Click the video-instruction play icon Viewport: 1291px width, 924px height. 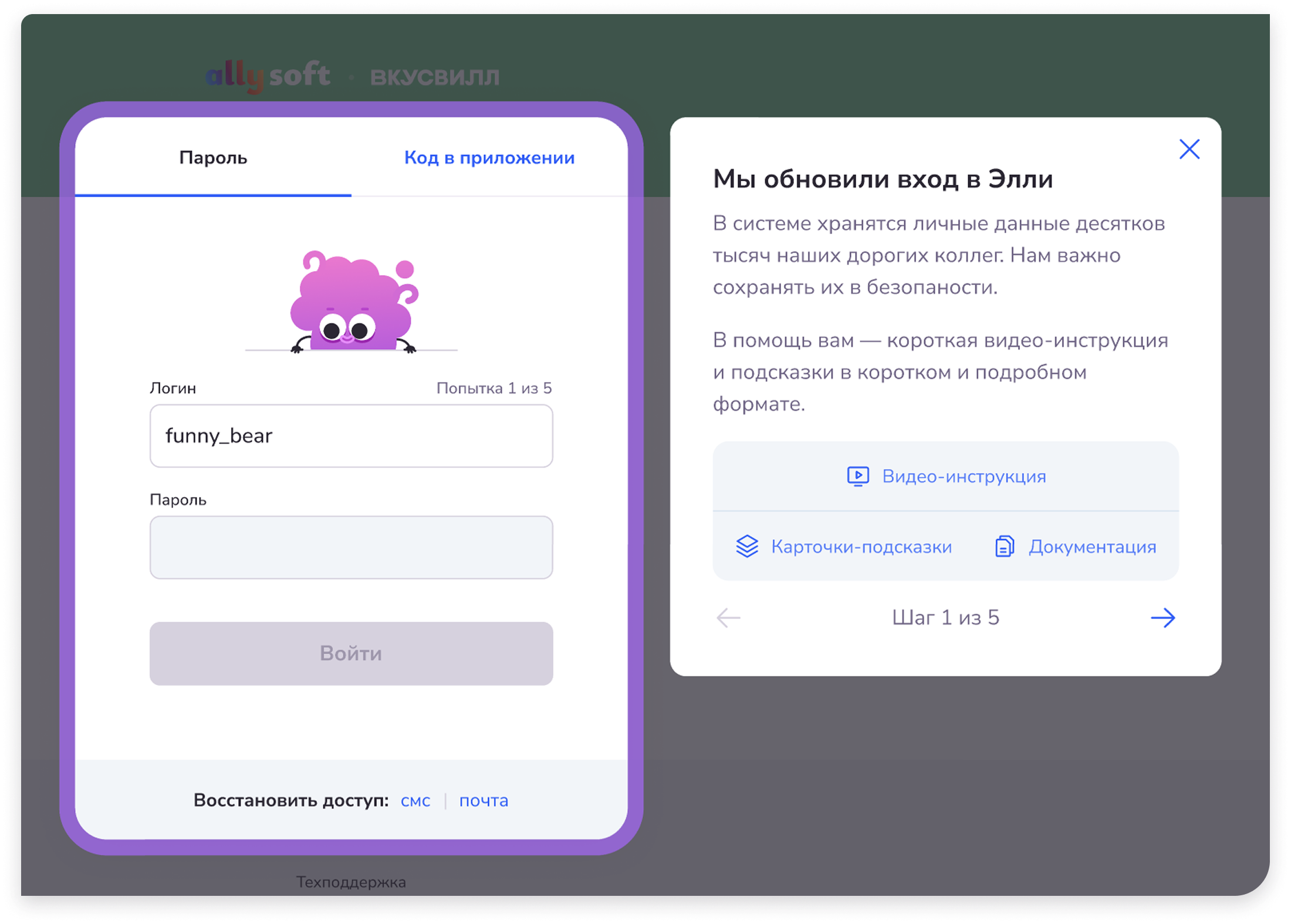tap(857, 476)
